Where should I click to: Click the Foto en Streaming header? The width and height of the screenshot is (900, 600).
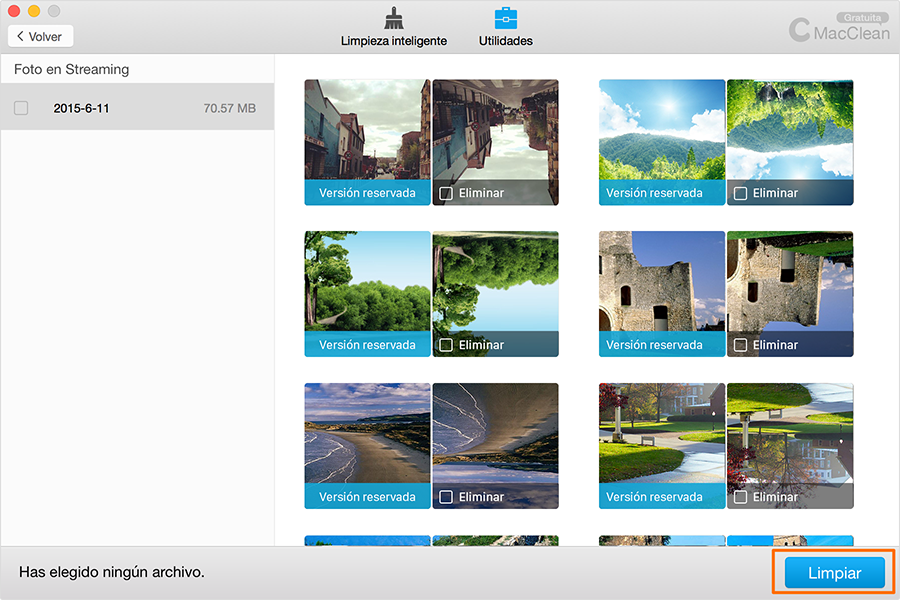pyautogui.click(x=71, y=70)
